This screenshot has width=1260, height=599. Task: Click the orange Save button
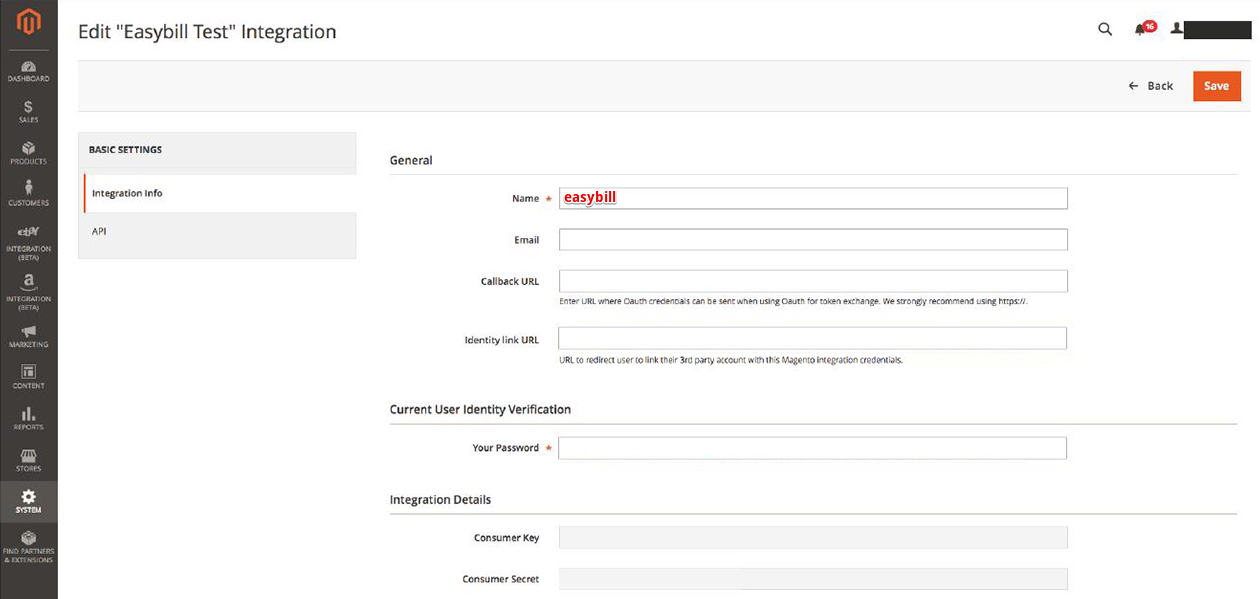(1217, 86)
